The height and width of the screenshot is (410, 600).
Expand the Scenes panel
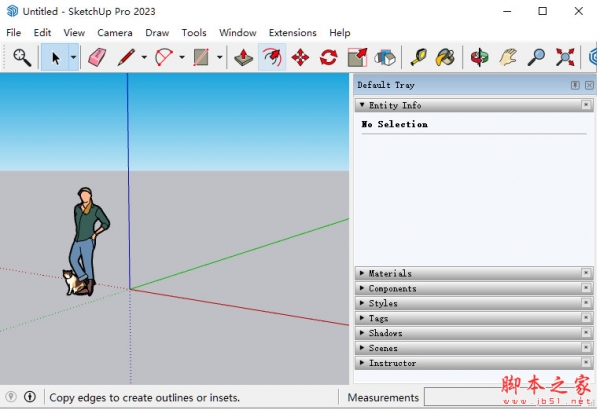point(362,348)
